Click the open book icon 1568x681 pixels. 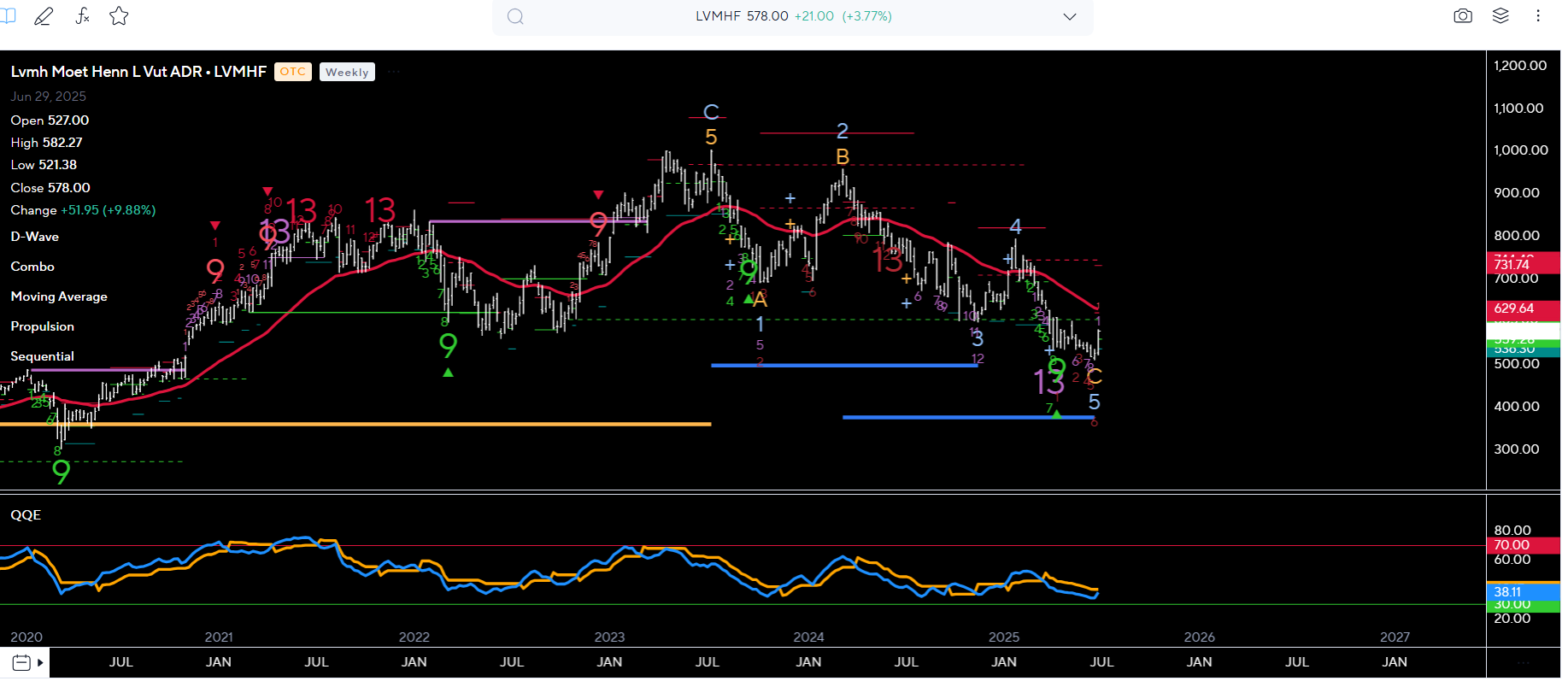tap(8, 16)
